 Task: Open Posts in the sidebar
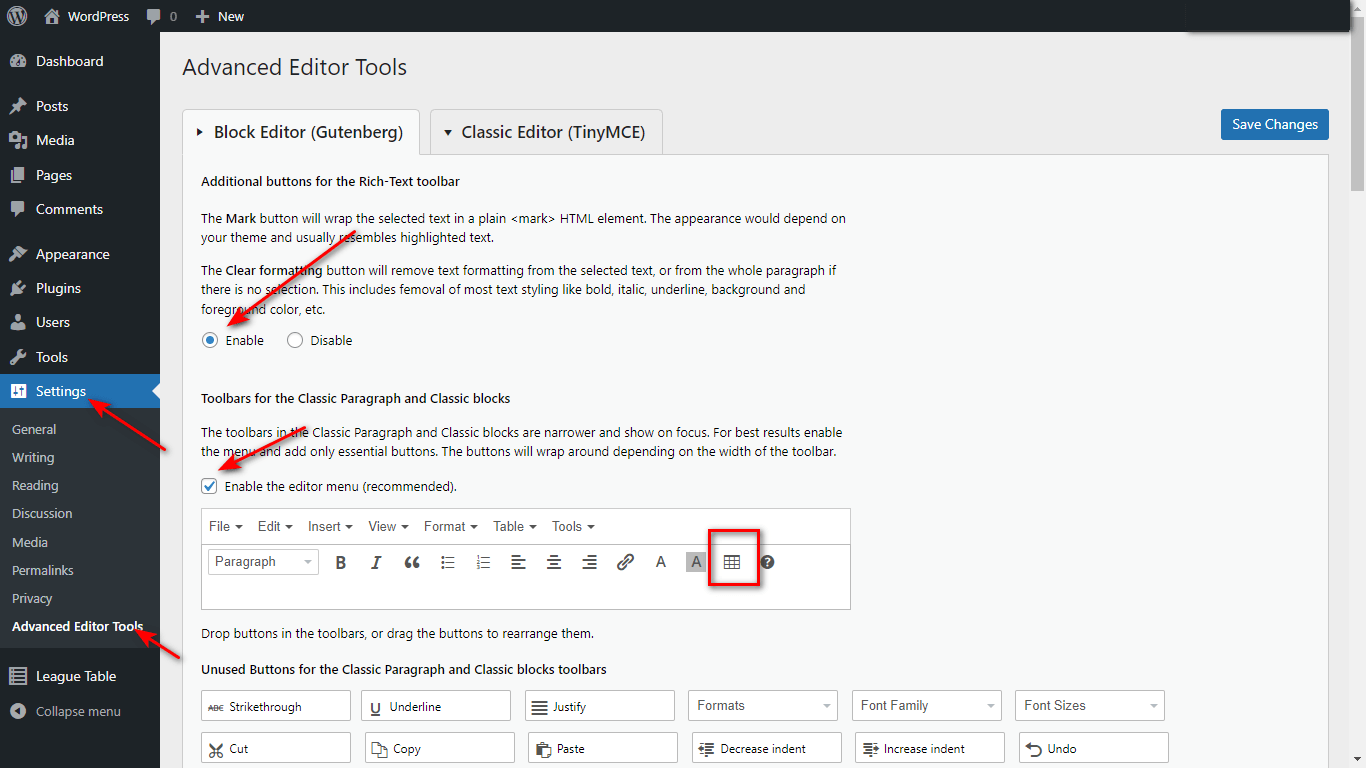click(x=80, y=106)
